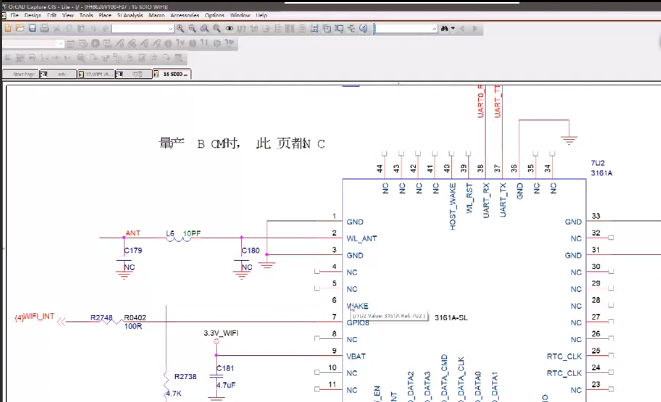Switch to the SDIO schematic tab
The width and height of the screenshot is (661, 402).
point(171,74)
